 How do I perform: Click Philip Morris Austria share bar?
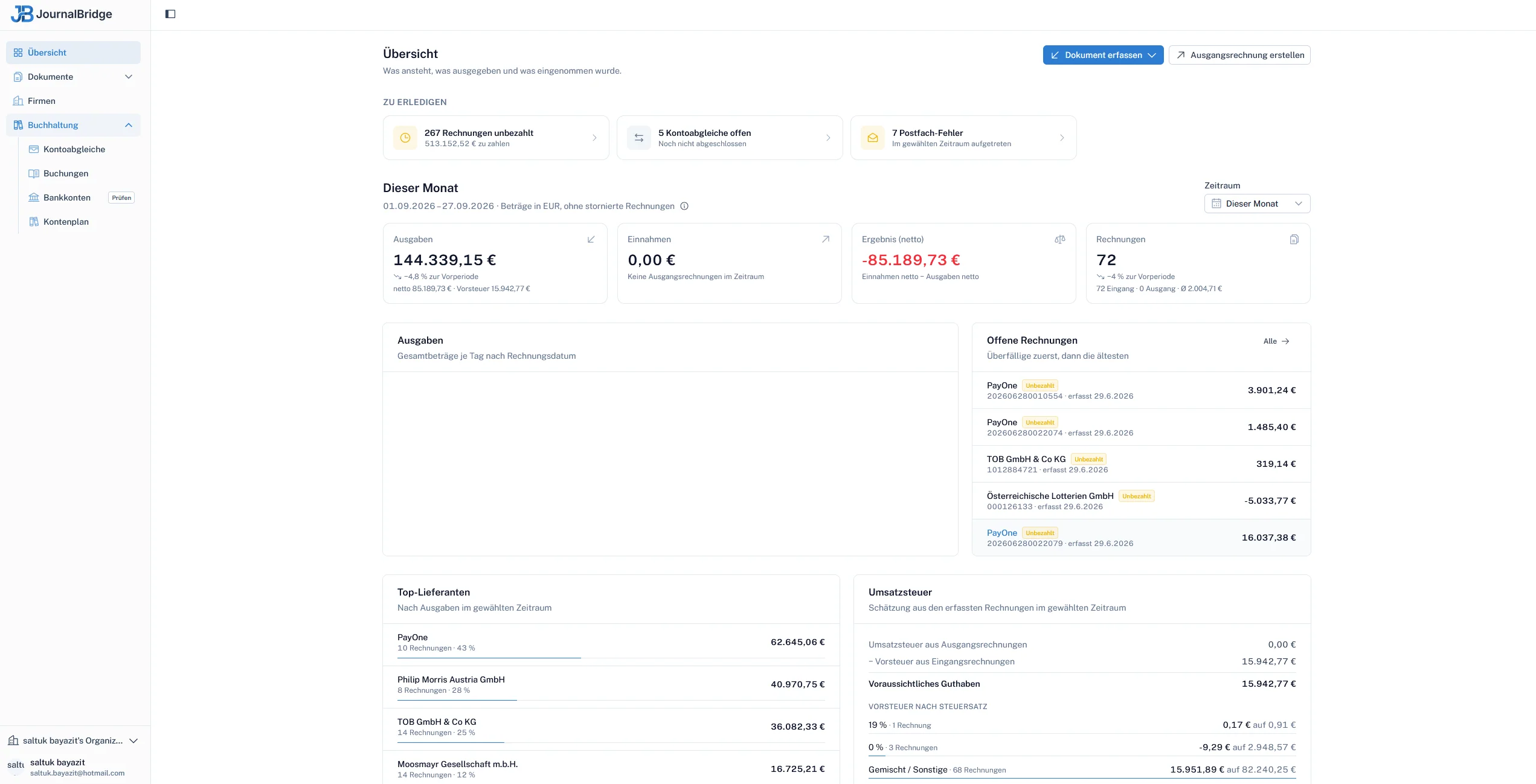tap(611, 700)
